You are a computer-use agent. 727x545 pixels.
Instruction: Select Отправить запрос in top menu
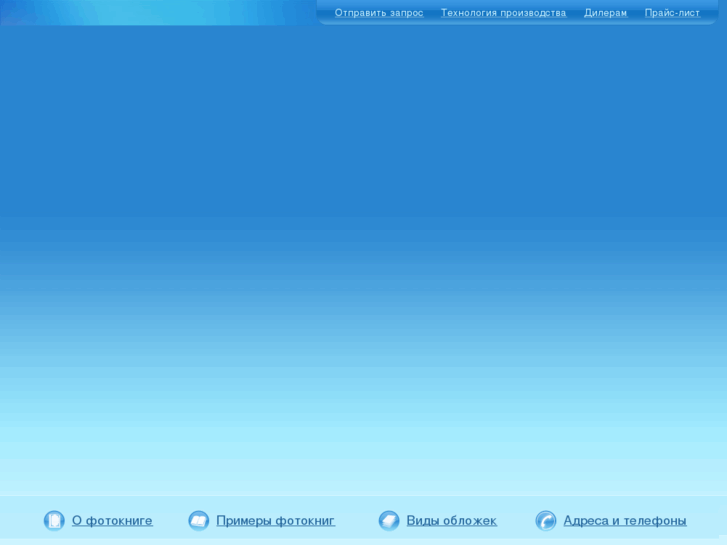(379, 13)
